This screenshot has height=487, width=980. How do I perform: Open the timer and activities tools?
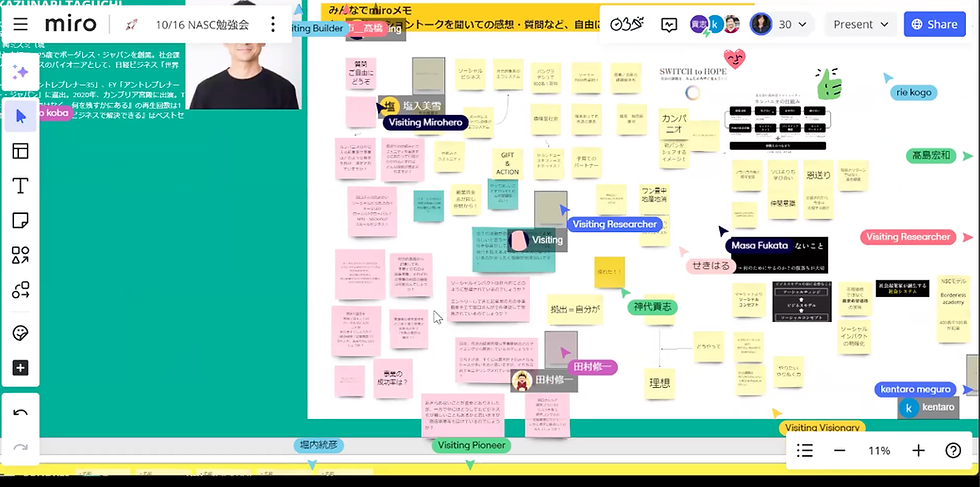tap(626, 24)
